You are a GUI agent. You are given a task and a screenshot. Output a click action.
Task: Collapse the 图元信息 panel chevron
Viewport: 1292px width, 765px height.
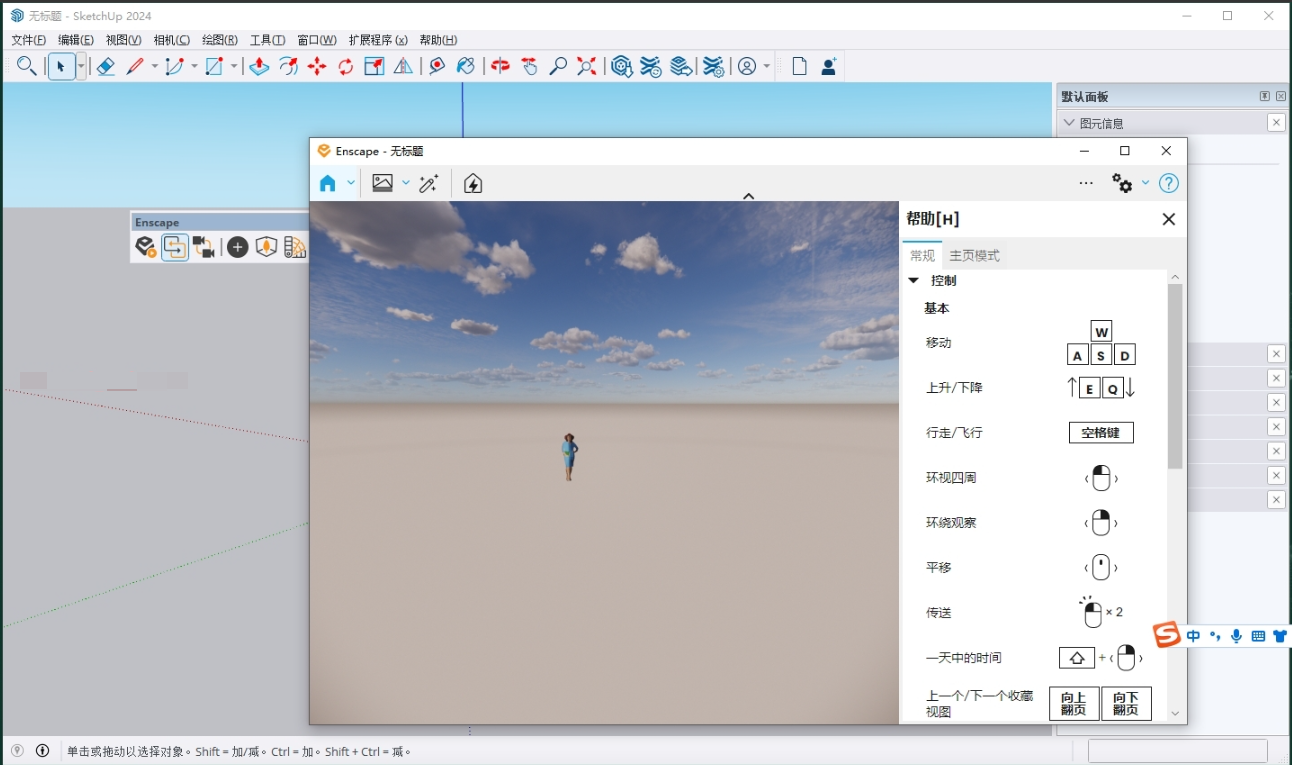(x=1069, y=123)
